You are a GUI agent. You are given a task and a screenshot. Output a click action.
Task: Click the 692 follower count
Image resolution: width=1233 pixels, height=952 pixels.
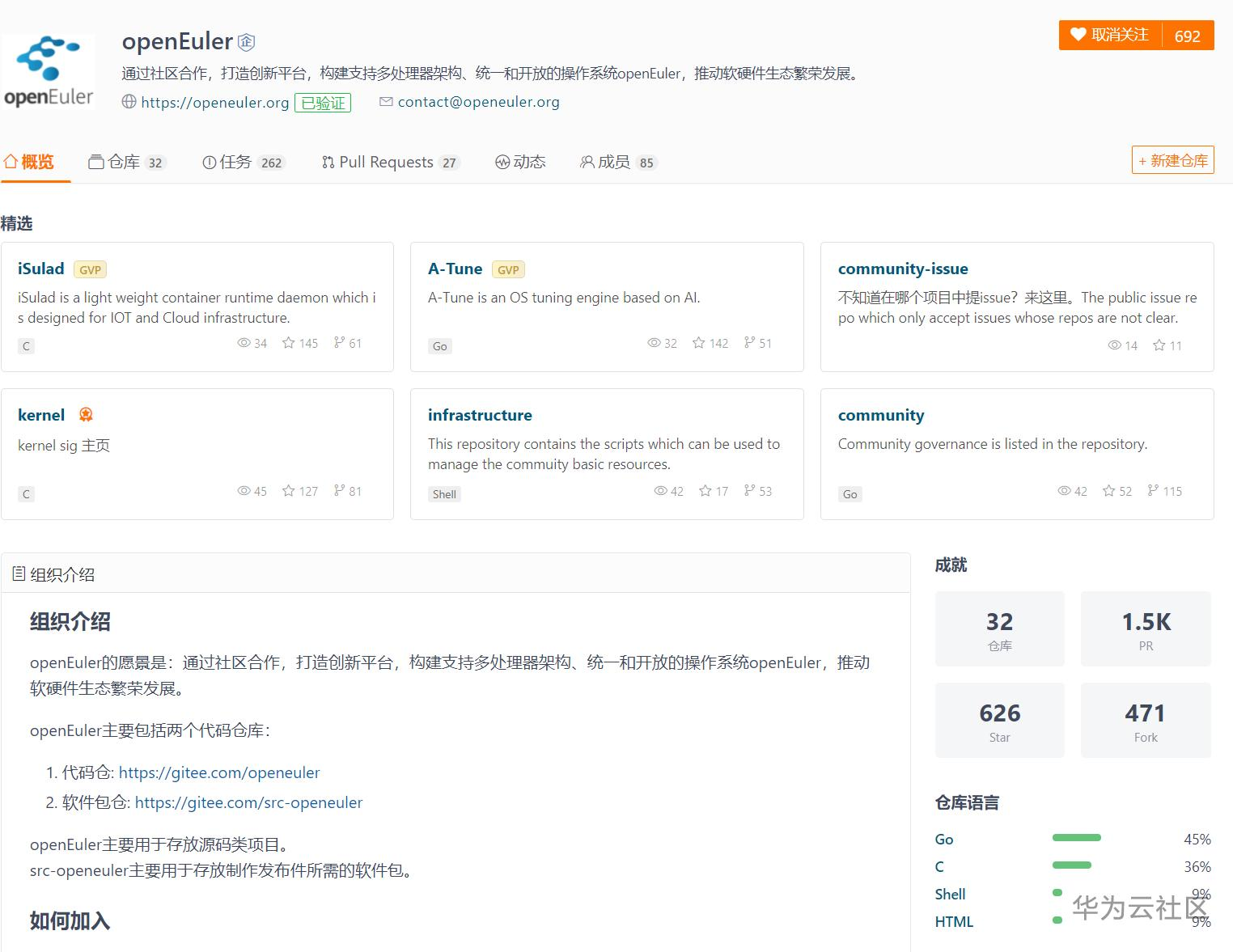click(1186, 35)
